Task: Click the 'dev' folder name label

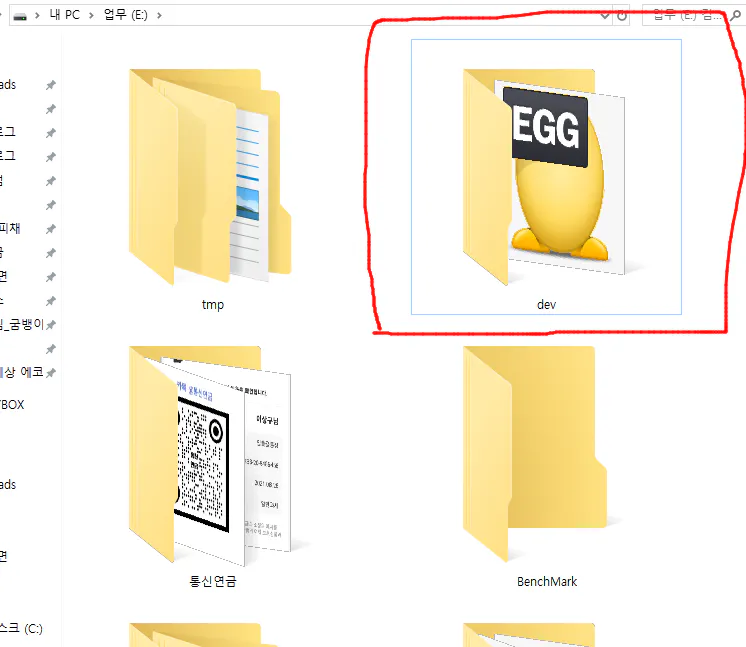Action: pyautogui.click(x=546, y=304)
